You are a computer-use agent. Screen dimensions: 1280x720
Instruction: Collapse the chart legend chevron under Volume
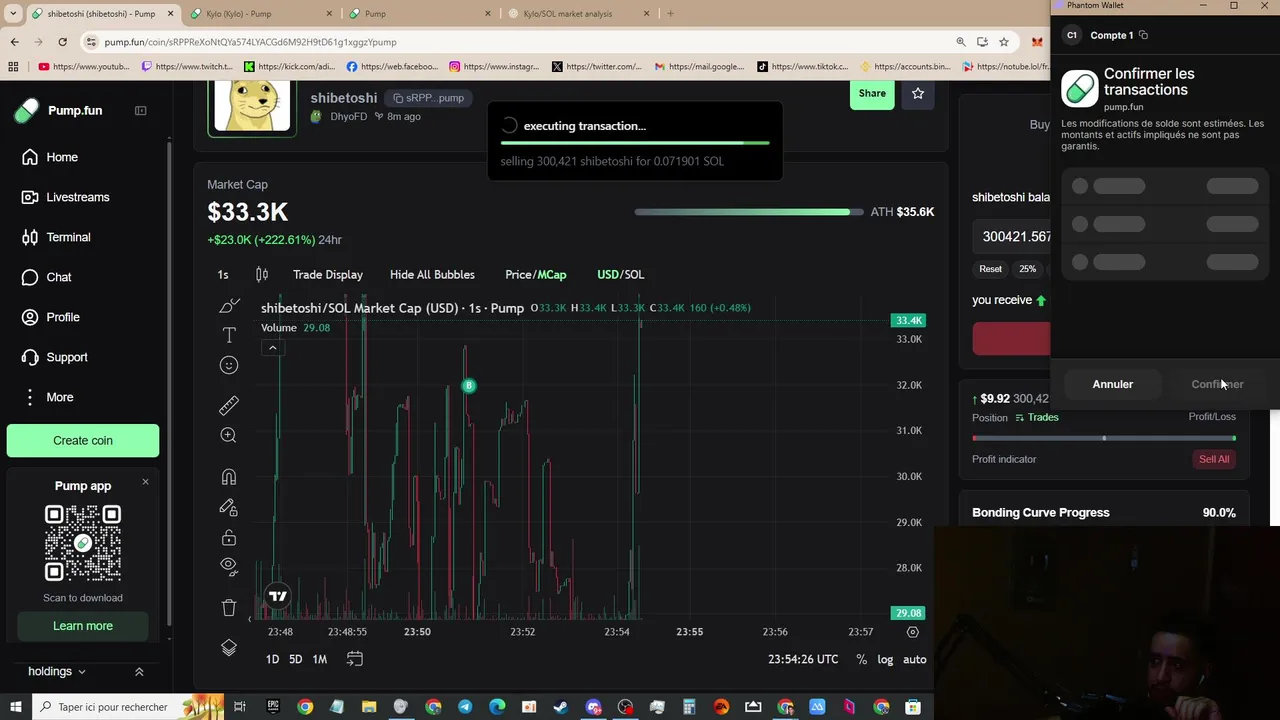(x=272, y=347)
